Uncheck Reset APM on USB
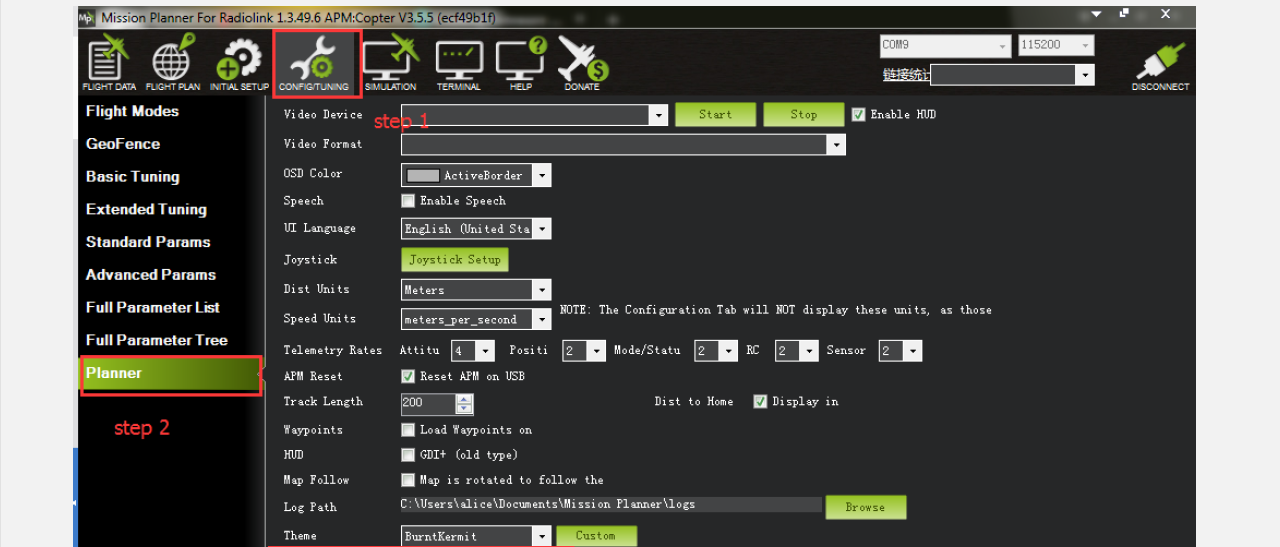The height and width of the screenshot is (547, 1280). click(408, 377)
